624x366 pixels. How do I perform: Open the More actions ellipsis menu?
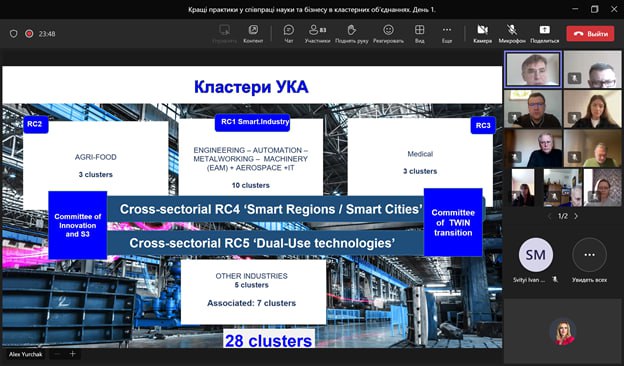pyautogui.click(x=447, y=33)
